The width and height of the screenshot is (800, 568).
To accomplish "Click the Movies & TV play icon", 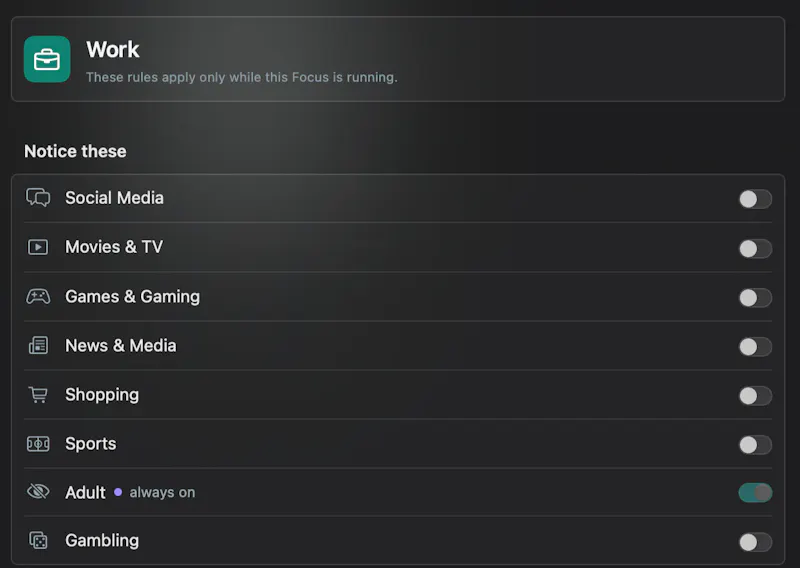I will 38,247.
